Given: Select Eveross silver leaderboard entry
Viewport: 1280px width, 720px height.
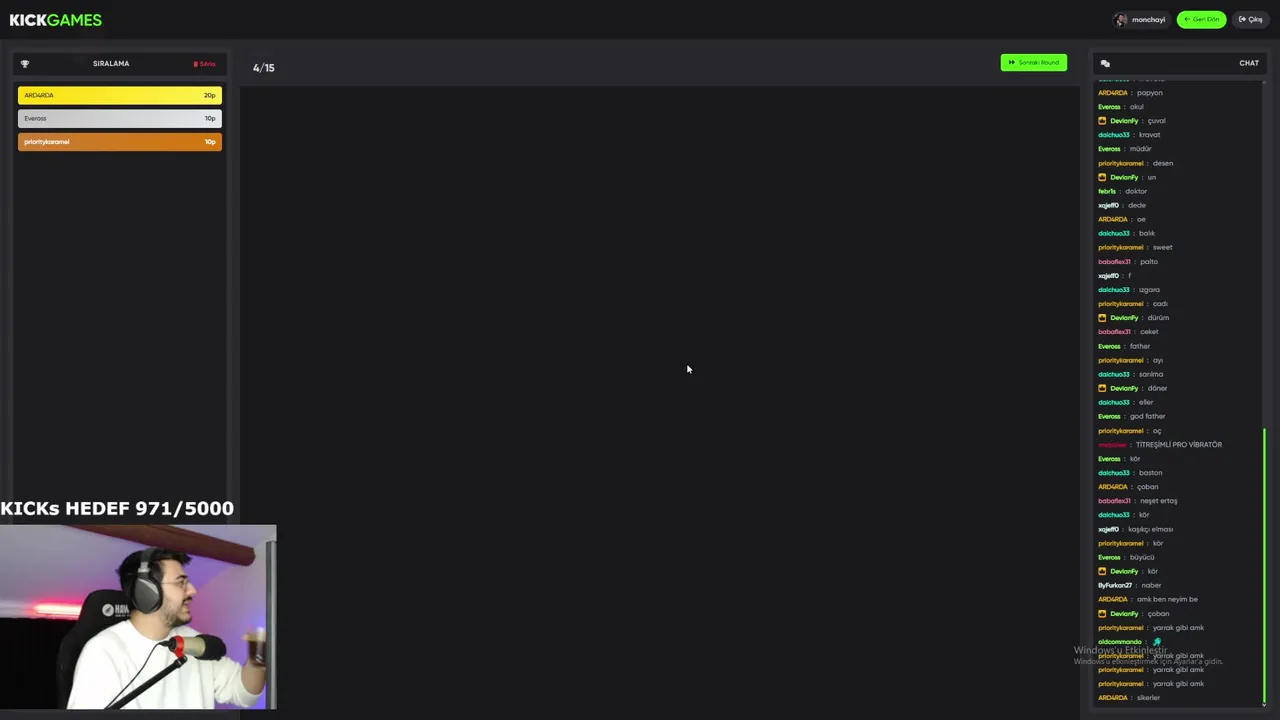Looking at the screenshot, I should point(120,118).
